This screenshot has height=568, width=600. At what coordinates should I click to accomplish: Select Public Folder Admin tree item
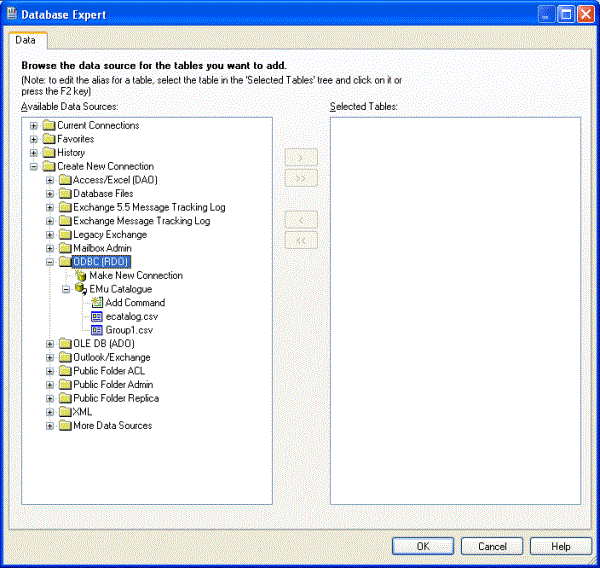[112, 385]
